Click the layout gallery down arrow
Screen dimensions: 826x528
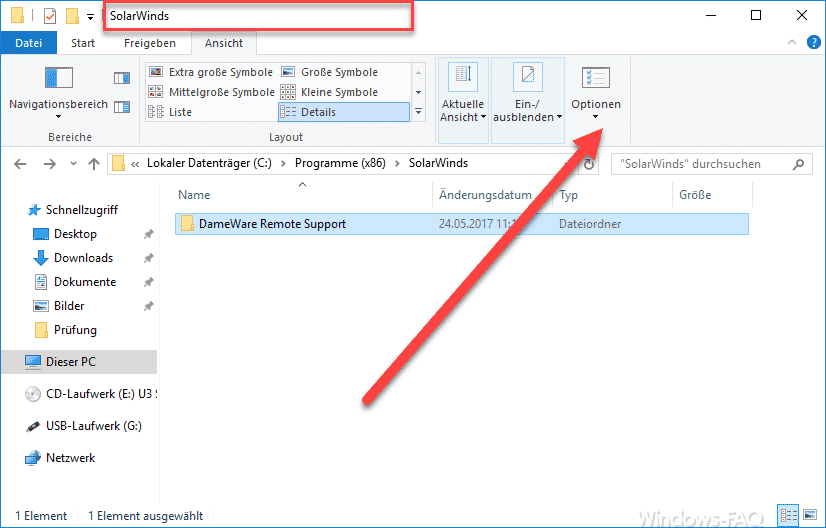pyautogui.click(x=418, y=92)
